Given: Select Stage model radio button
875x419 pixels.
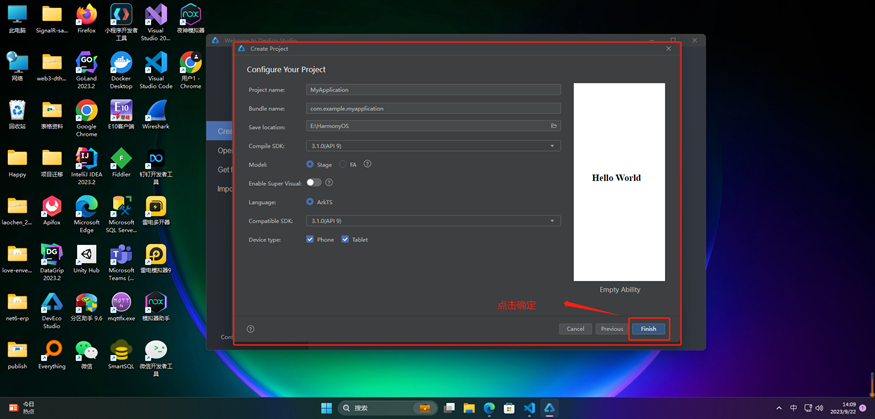Looking at the screenshot, I should pos(310,164).
